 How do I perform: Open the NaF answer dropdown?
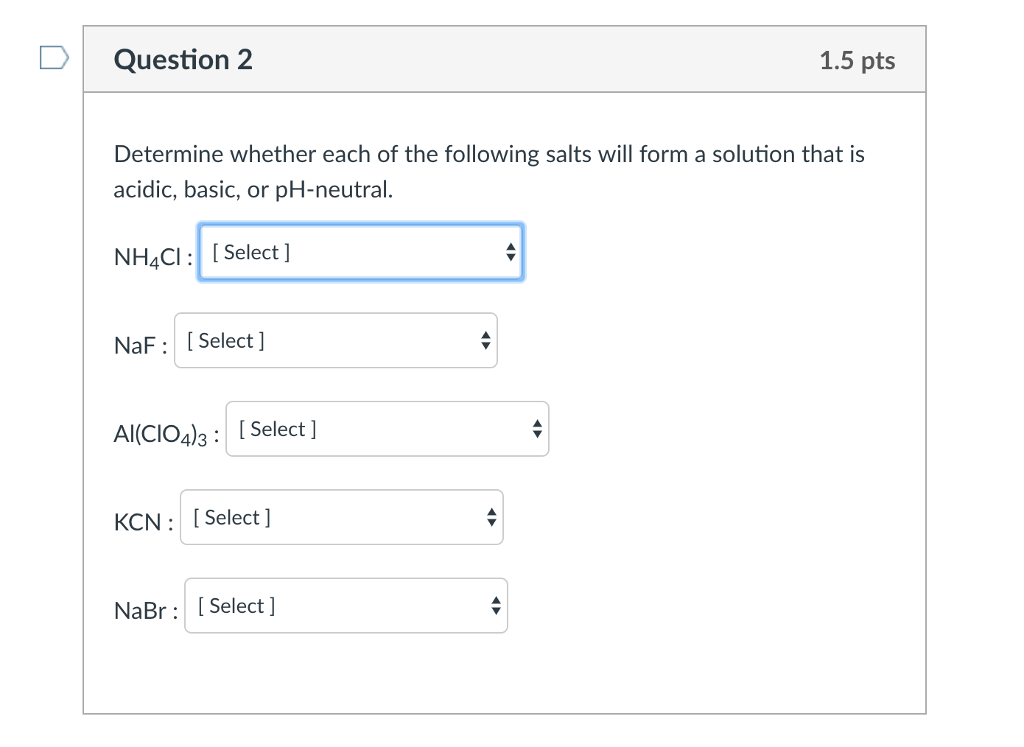click(x=336, y=340)
